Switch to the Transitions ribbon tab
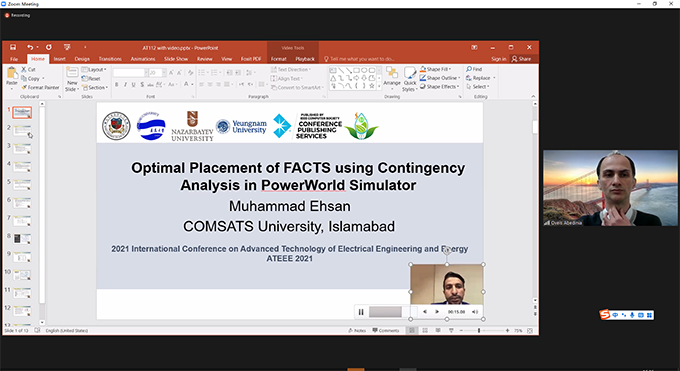The image size is (680, 371). tap(110, 59)
